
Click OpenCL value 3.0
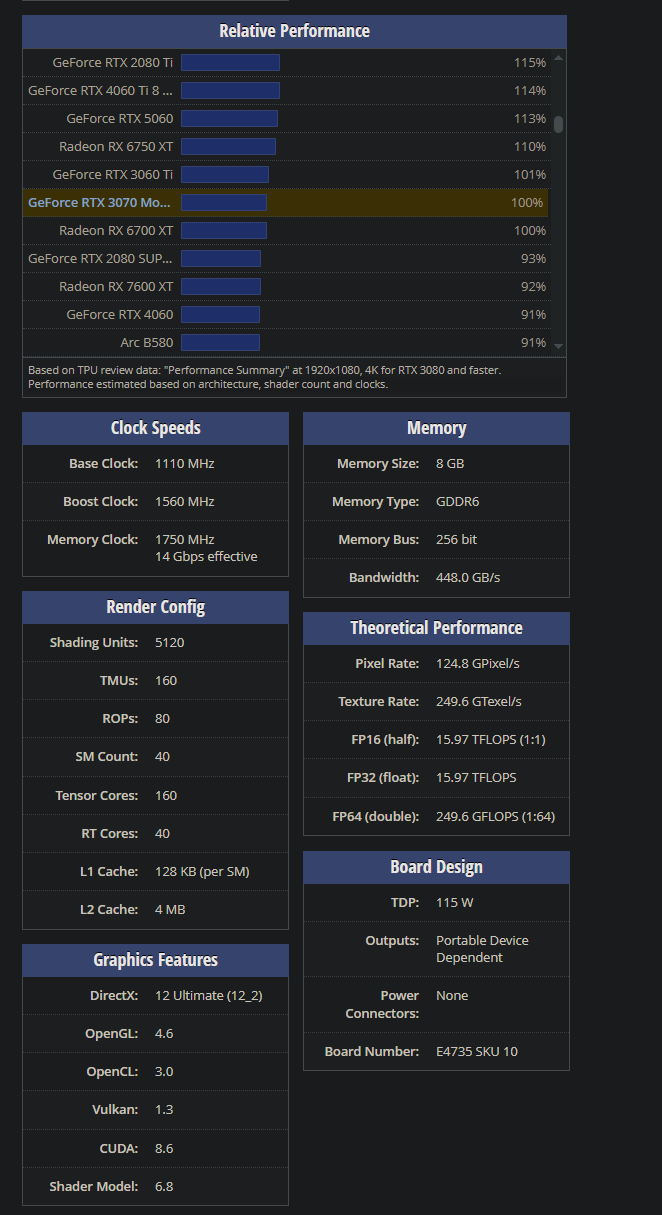point(164,1071)
